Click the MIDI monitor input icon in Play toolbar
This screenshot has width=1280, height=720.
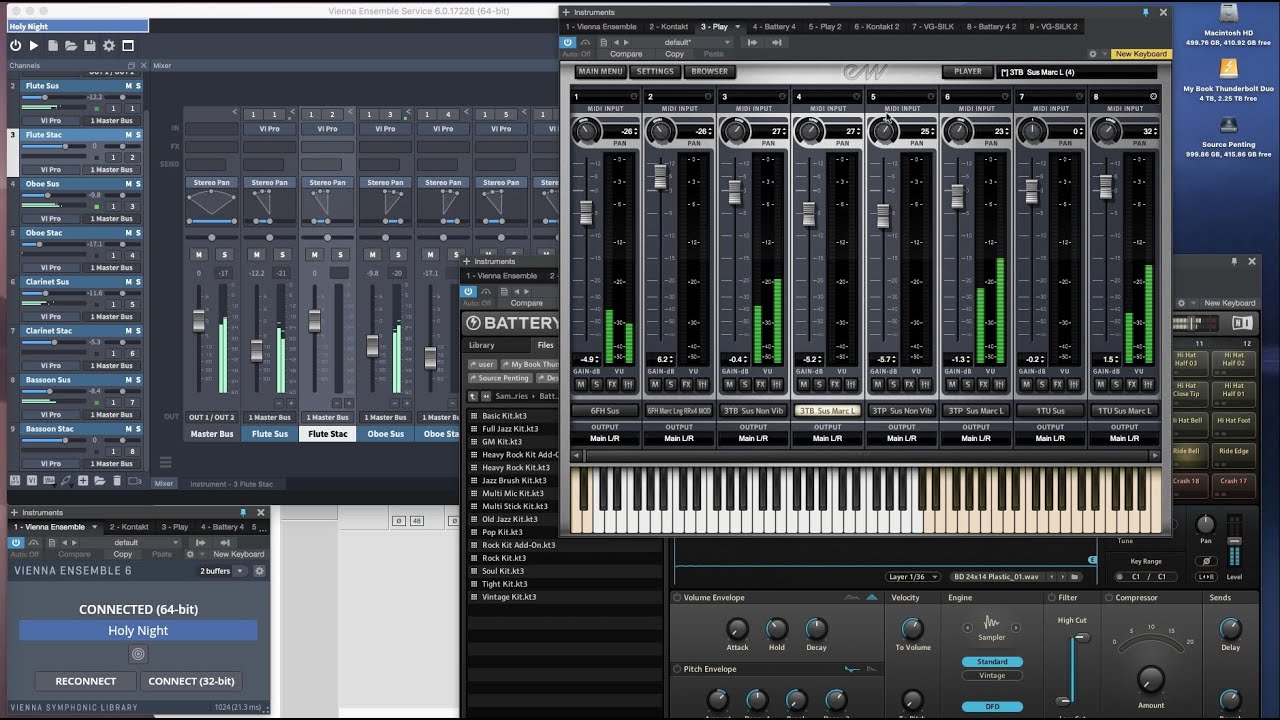[777, 42]
